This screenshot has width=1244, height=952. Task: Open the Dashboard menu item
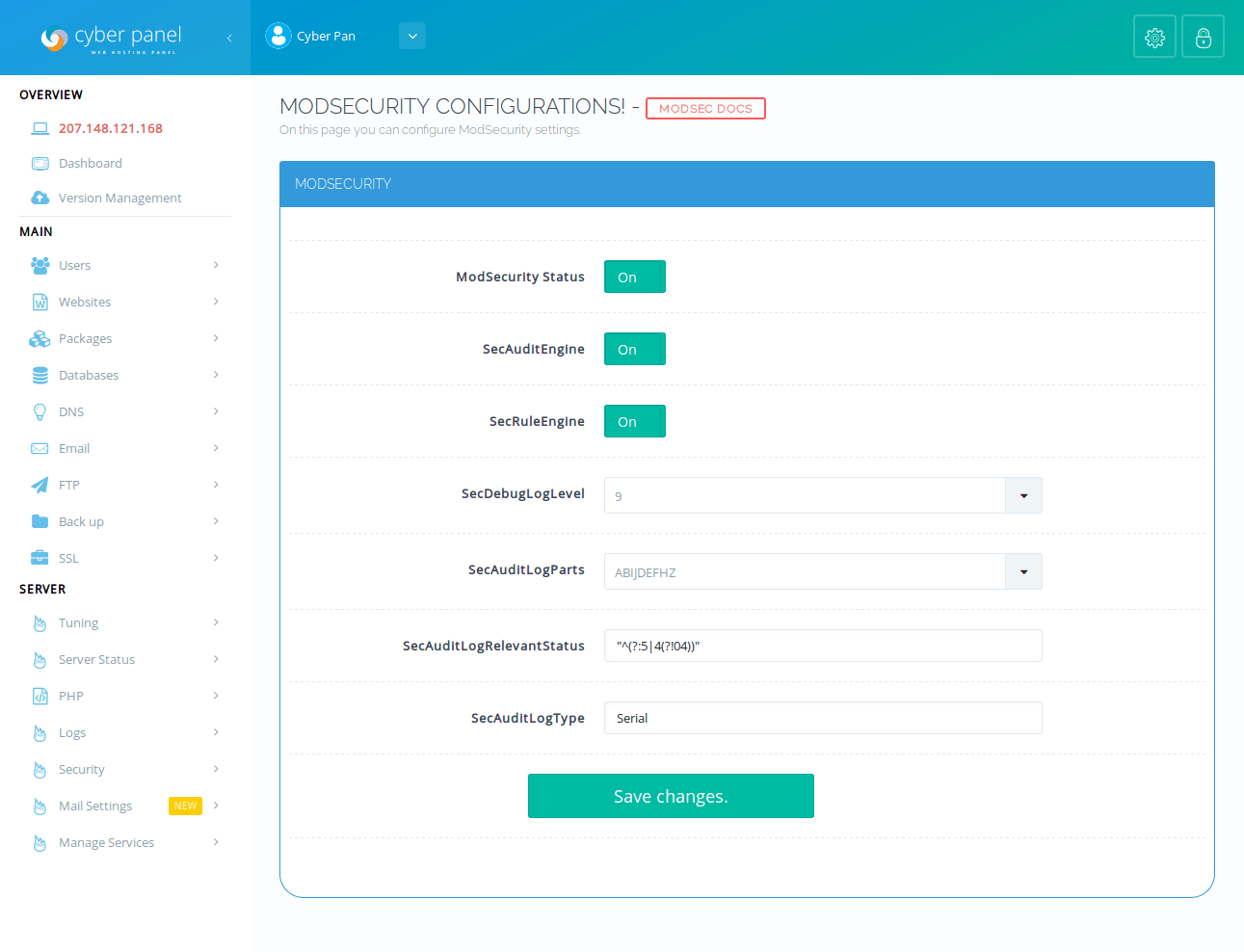tap(125, 163)
